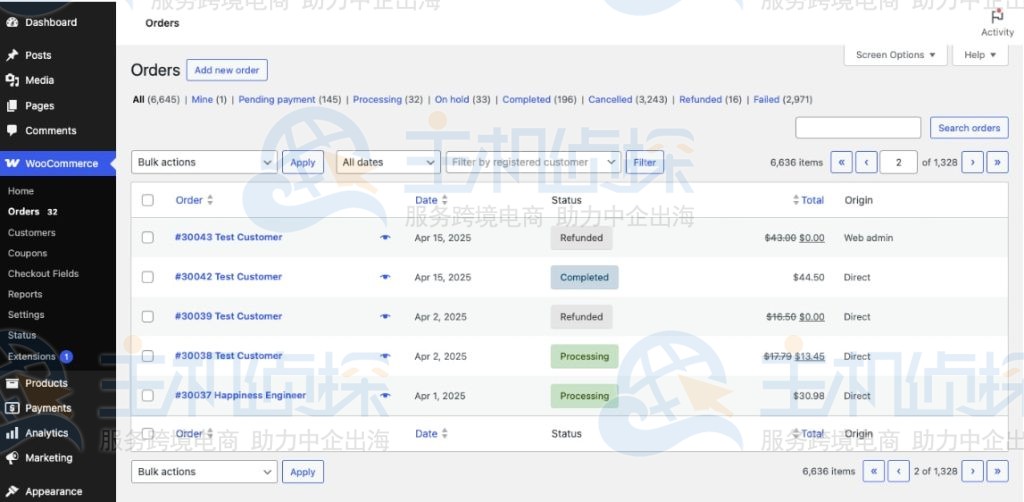The image size is (1024, 502).
Task: Go to next page arrow at top
Action: 972,162
